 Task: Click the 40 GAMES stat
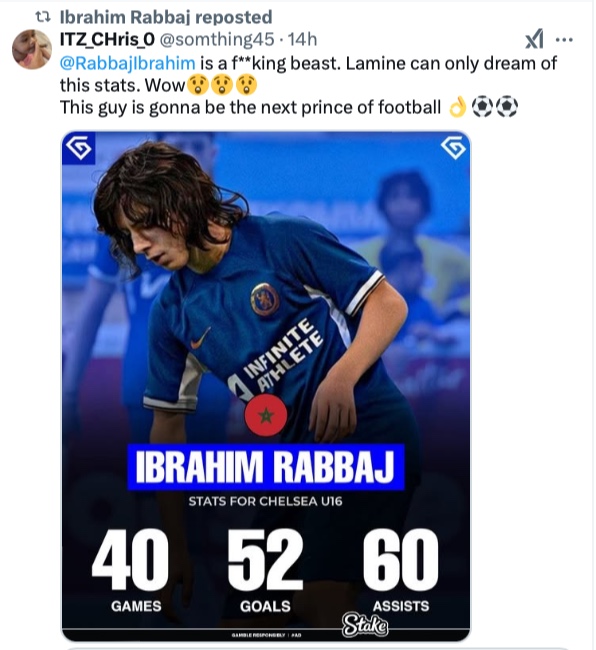coord(131,571)
